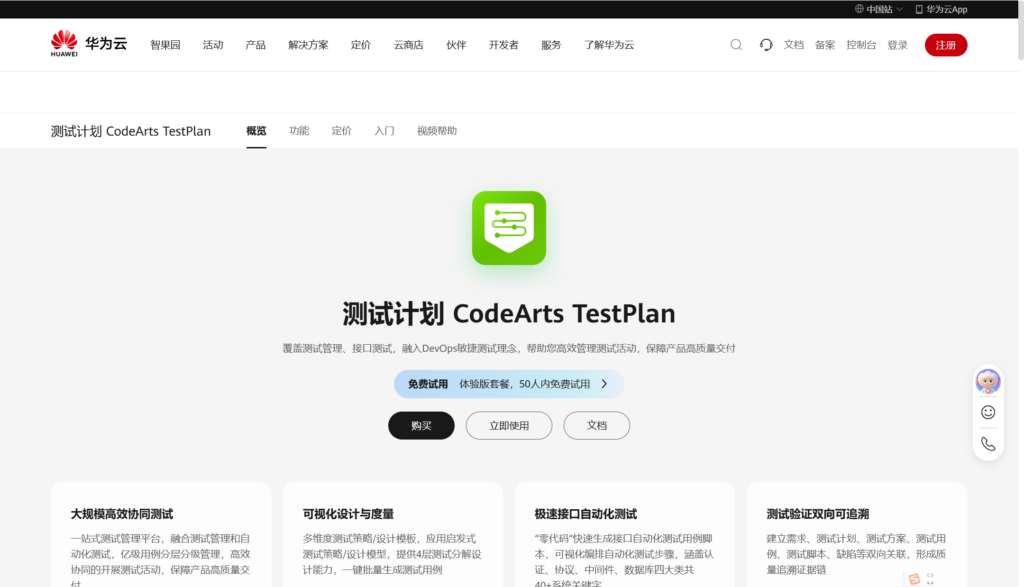The width and height of the screenshot is (1024, 587).
Task: Click the 大规模高效协同测试 card title
Action: 122,514
